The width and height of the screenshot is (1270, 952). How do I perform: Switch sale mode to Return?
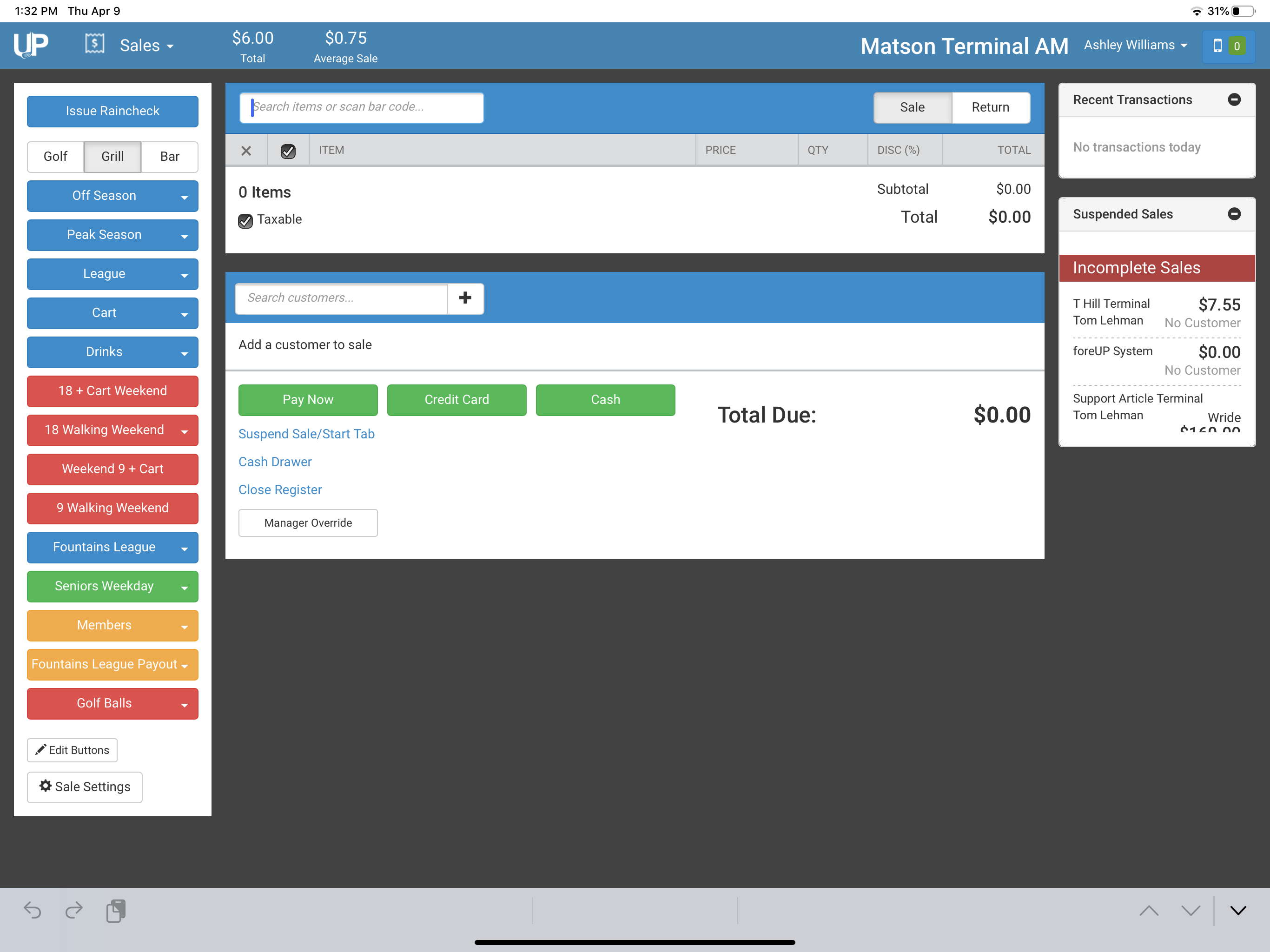click(x=990, y=107)
